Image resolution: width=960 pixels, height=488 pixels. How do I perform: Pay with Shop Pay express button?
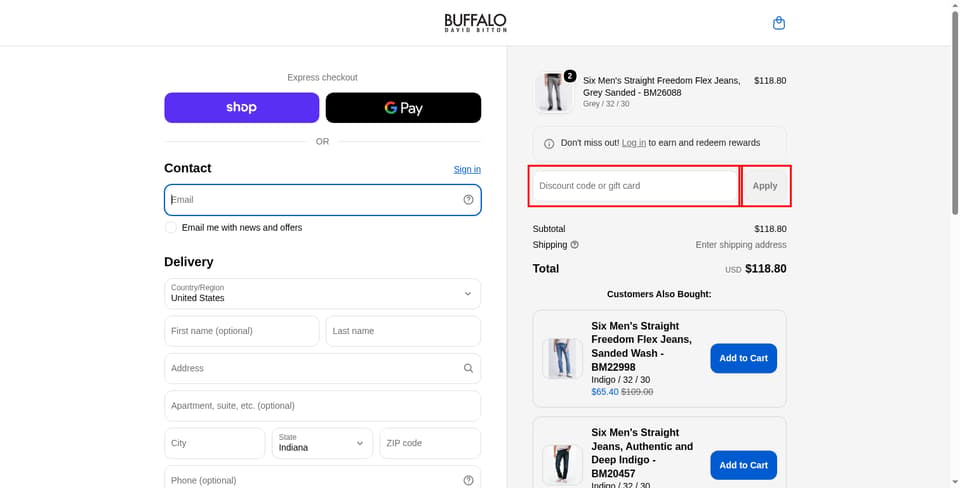click(x=242, y=108)
